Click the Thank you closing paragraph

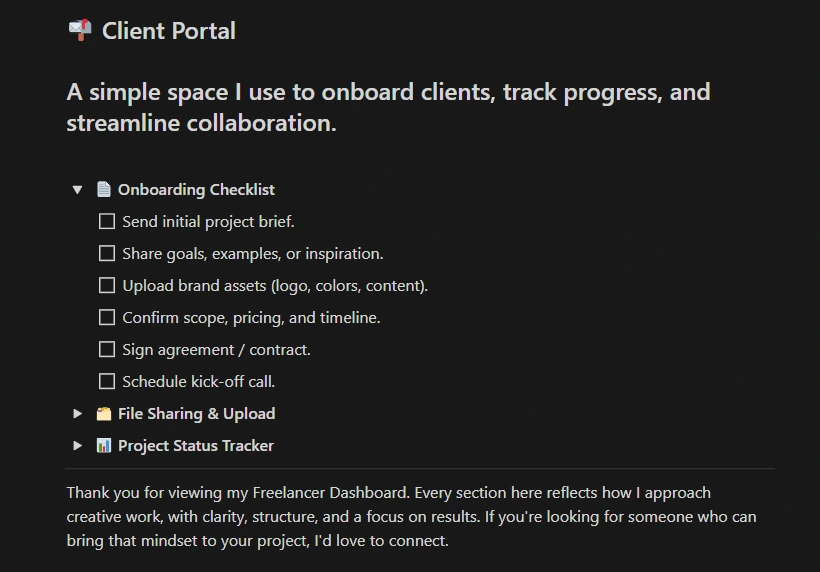pos(411,516)
